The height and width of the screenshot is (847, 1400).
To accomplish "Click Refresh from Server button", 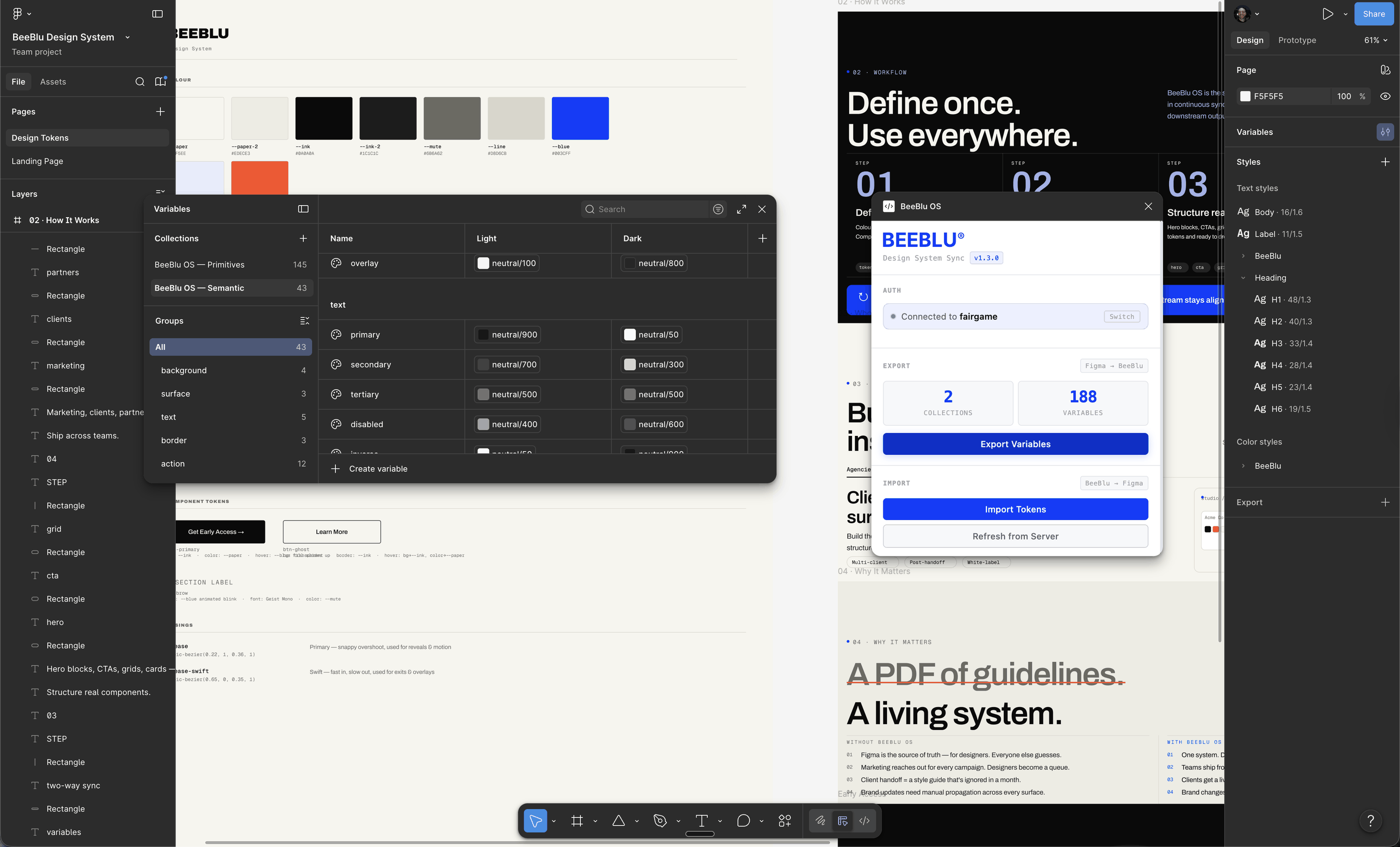I will [x=1015, y=536].
